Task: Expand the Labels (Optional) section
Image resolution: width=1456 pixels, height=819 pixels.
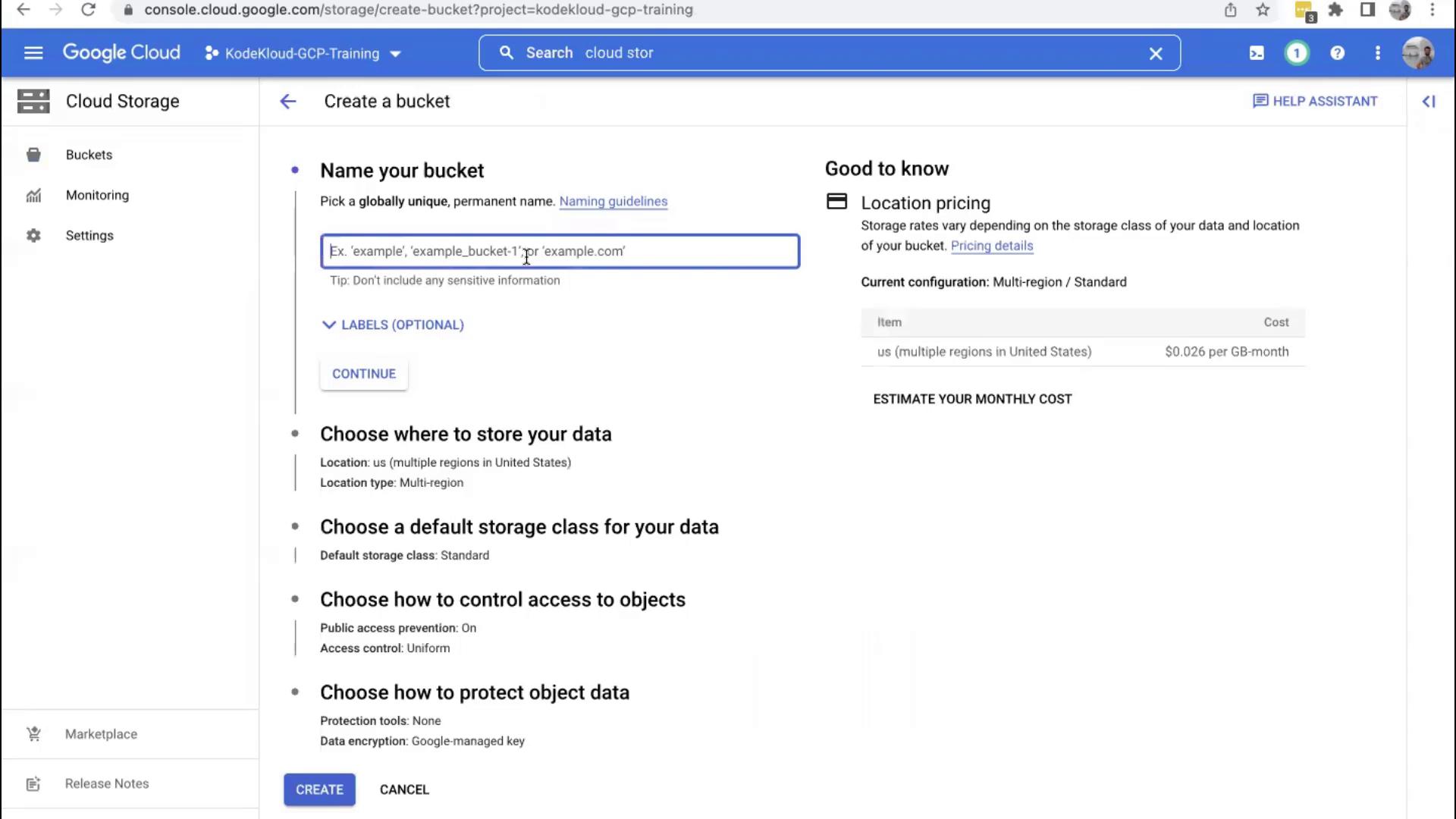Action: (x=393, y=325)
